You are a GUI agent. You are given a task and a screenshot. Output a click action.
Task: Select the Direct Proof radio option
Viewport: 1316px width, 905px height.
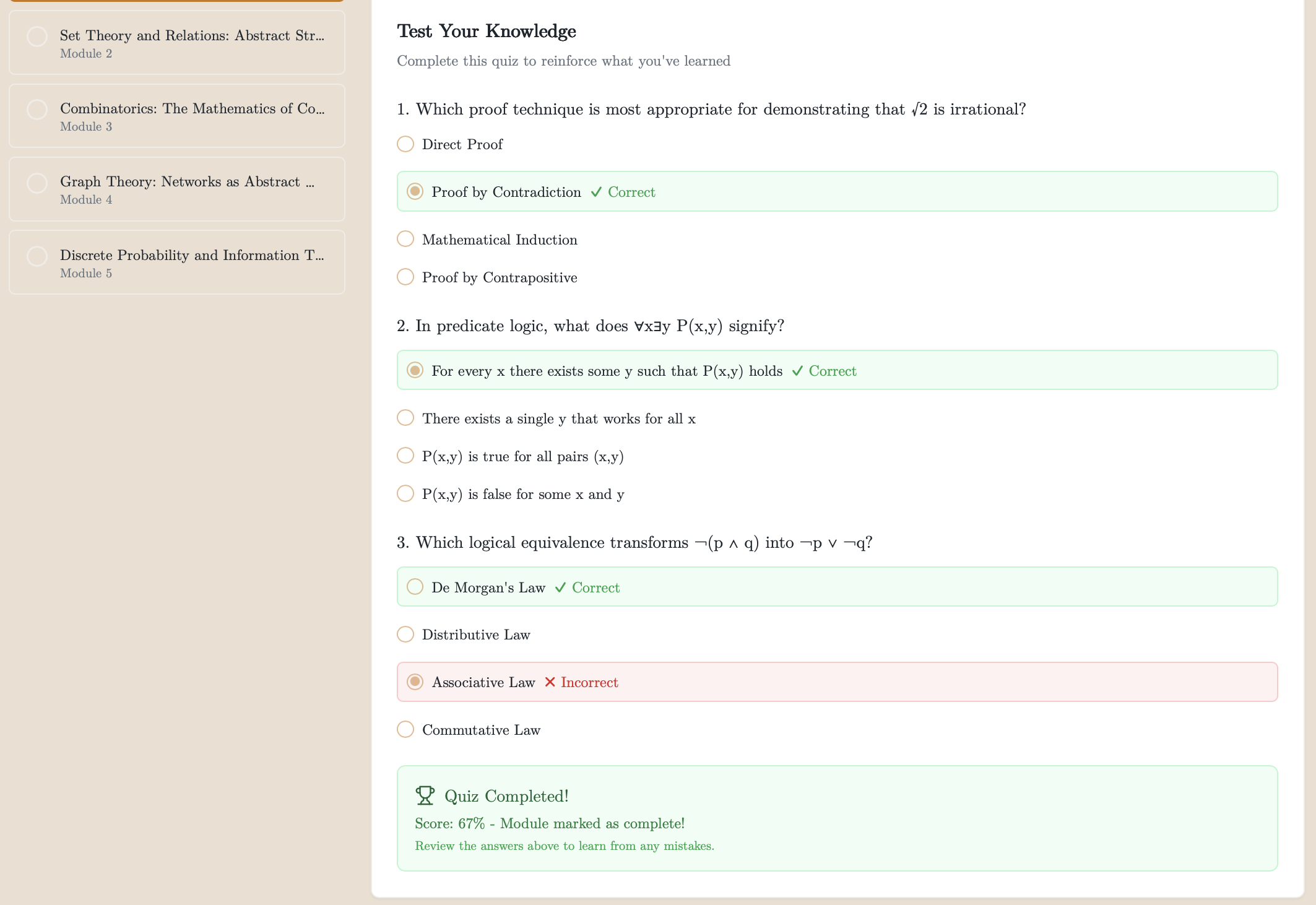pos(405,144)
